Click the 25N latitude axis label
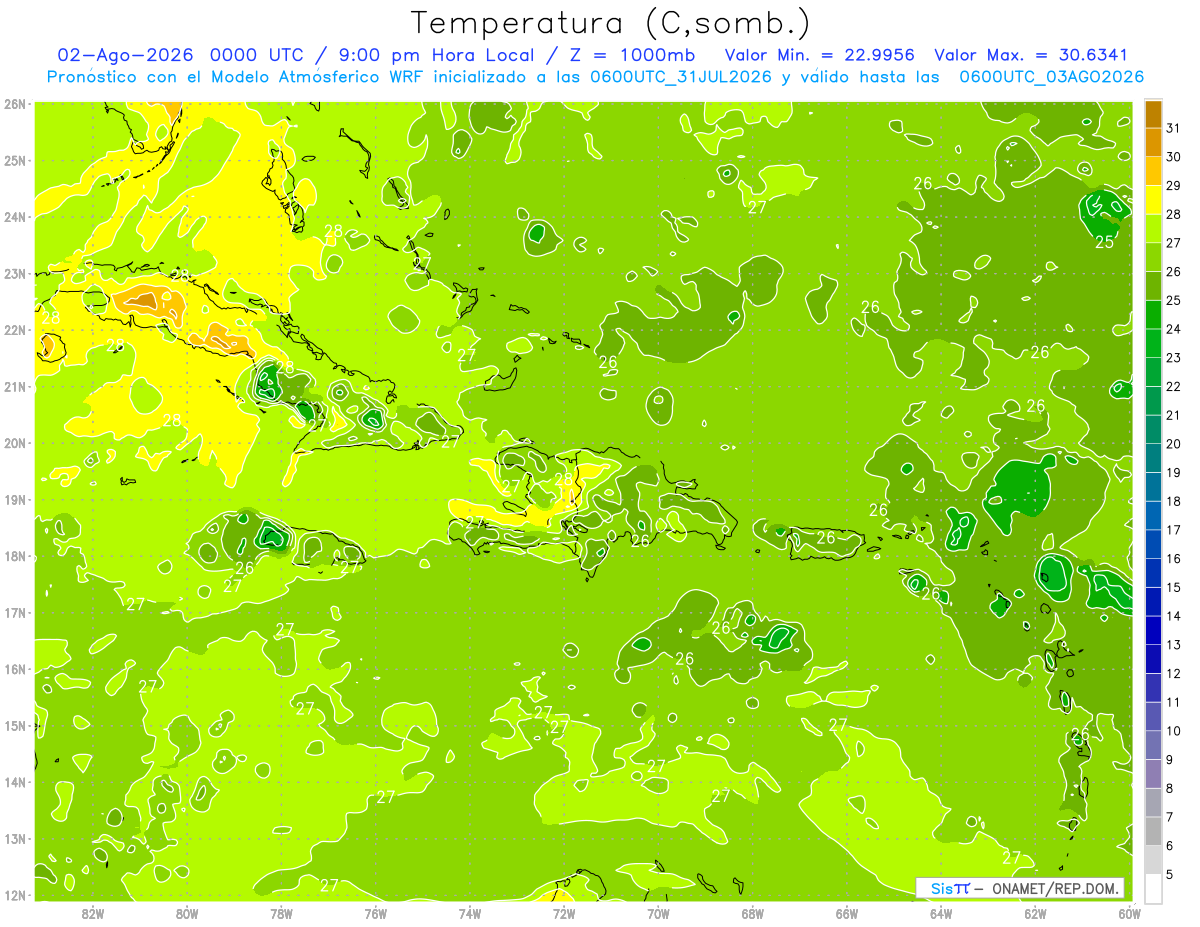Viewport: 1200px width, 927px height. tap(15, 160)
